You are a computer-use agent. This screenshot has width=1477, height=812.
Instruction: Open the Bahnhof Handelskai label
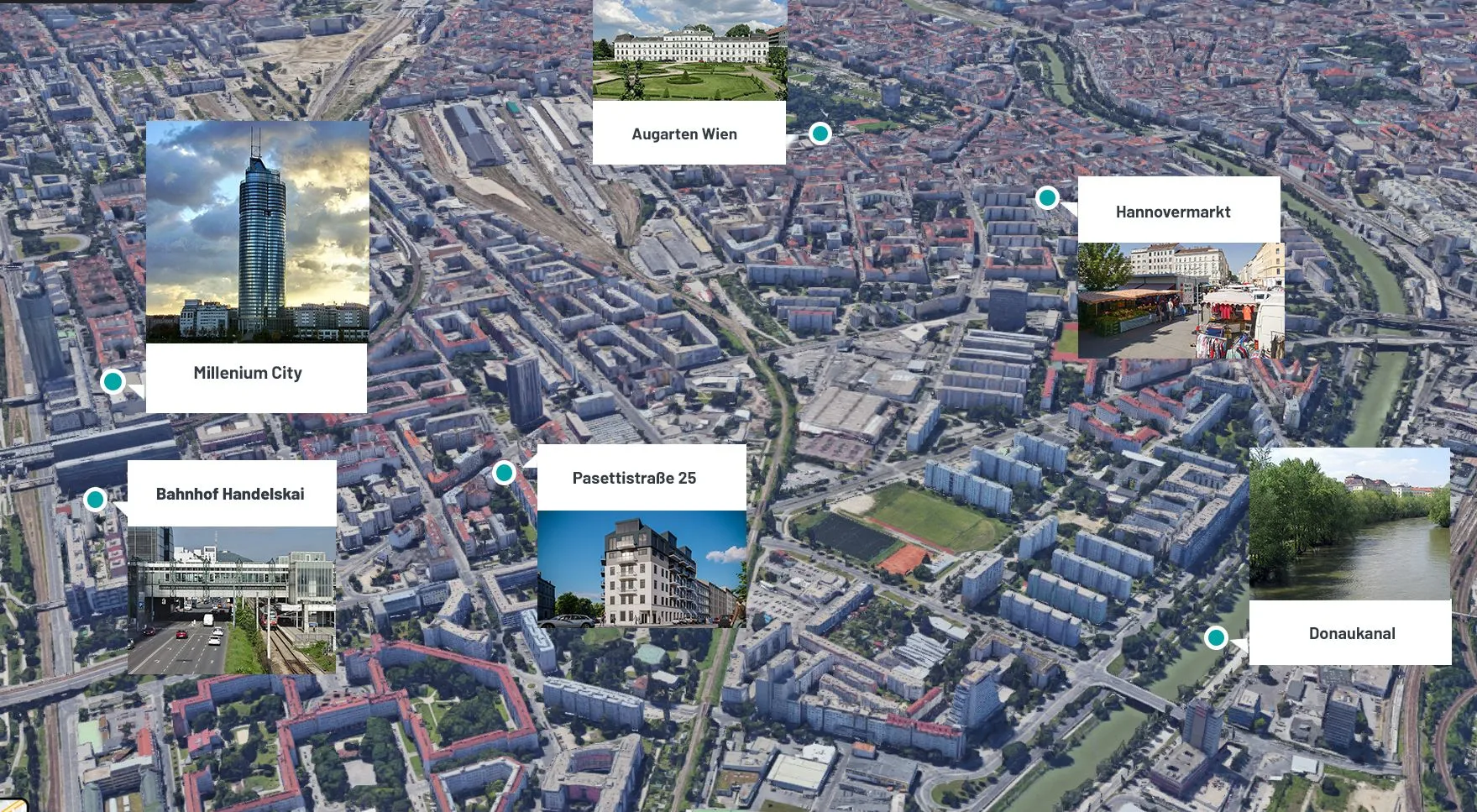[x=231, y=494]
